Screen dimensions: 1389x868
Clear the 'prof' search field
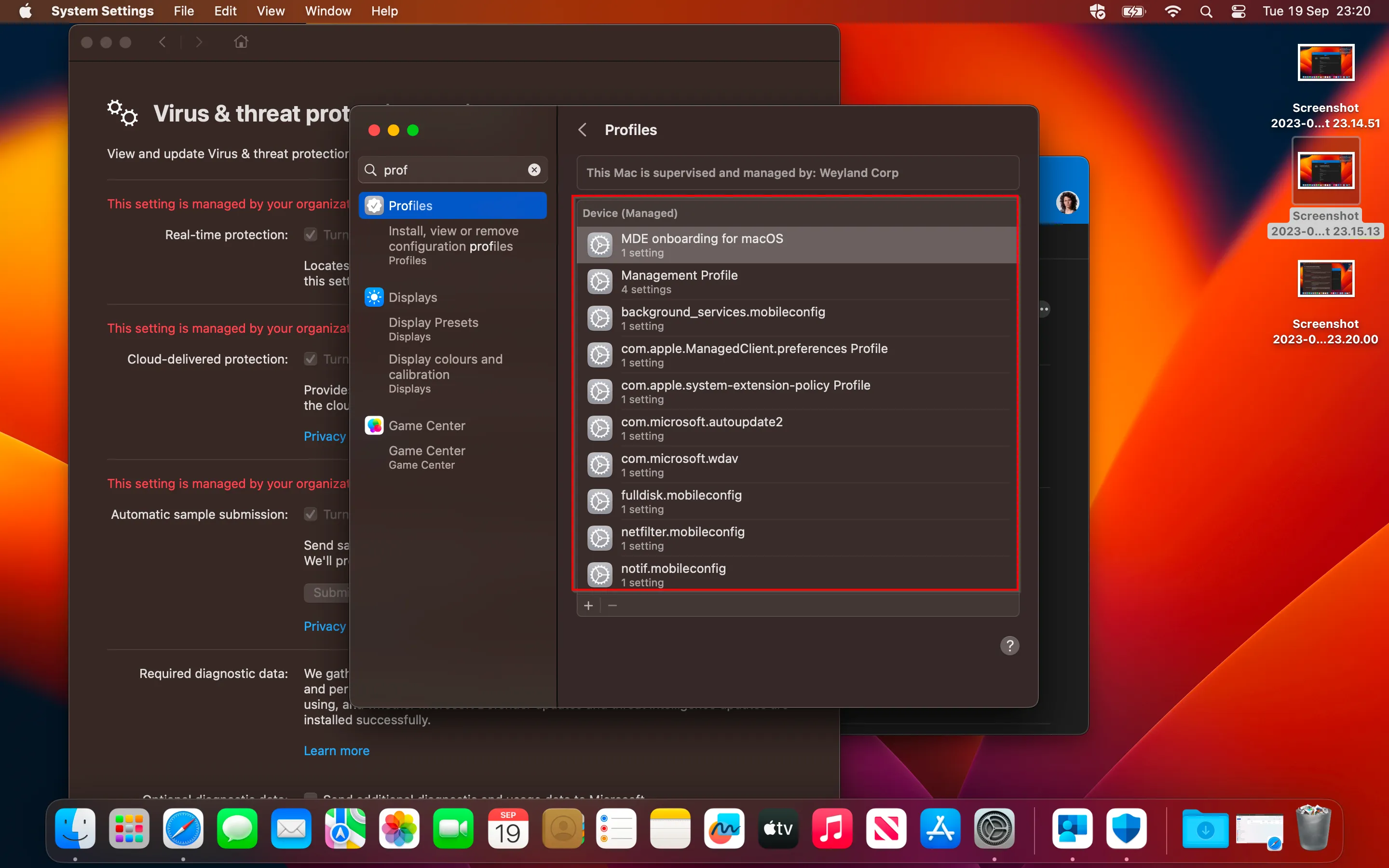534,170
